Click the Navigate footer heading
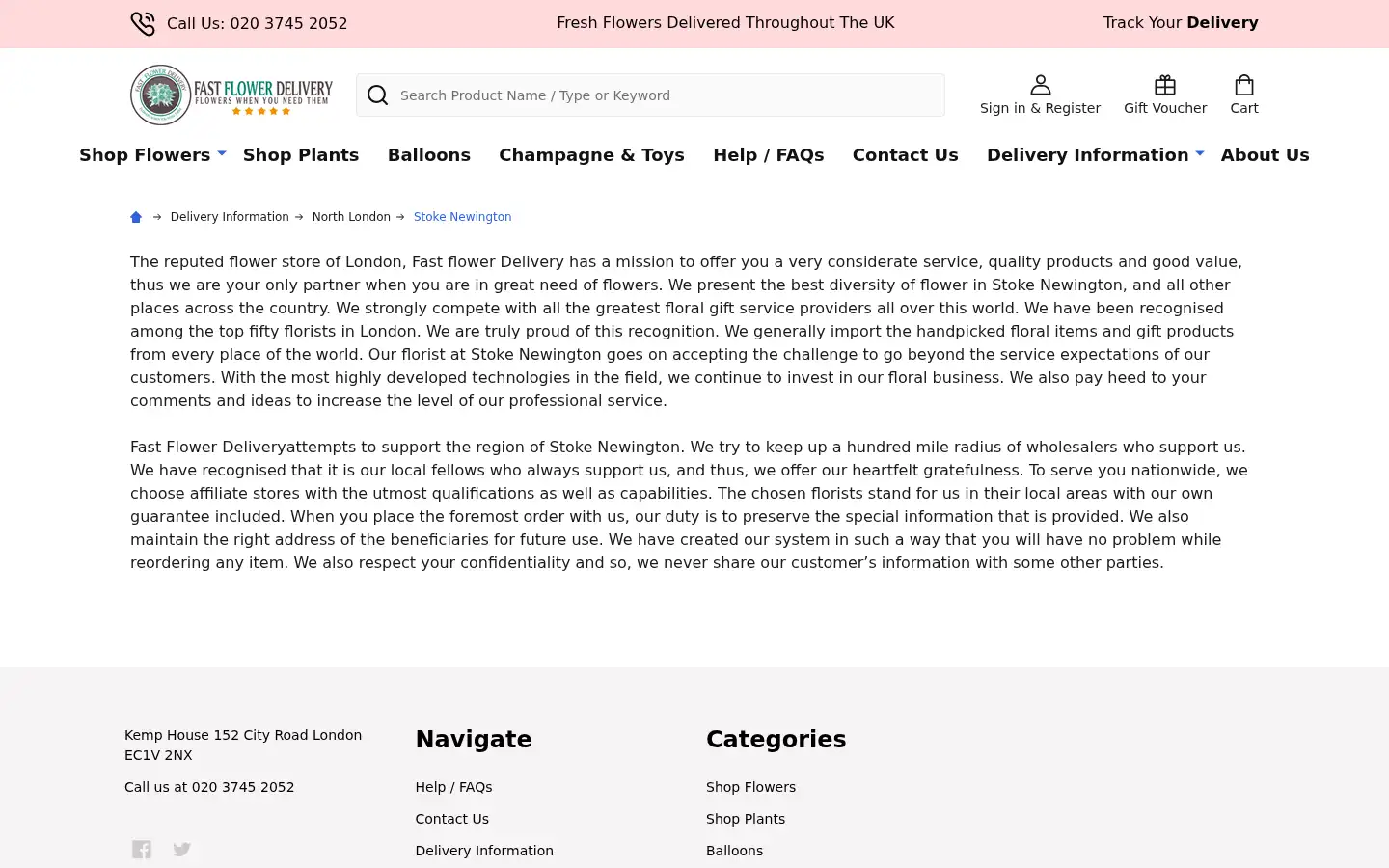The image size is (1389, 868). point(474,740)
